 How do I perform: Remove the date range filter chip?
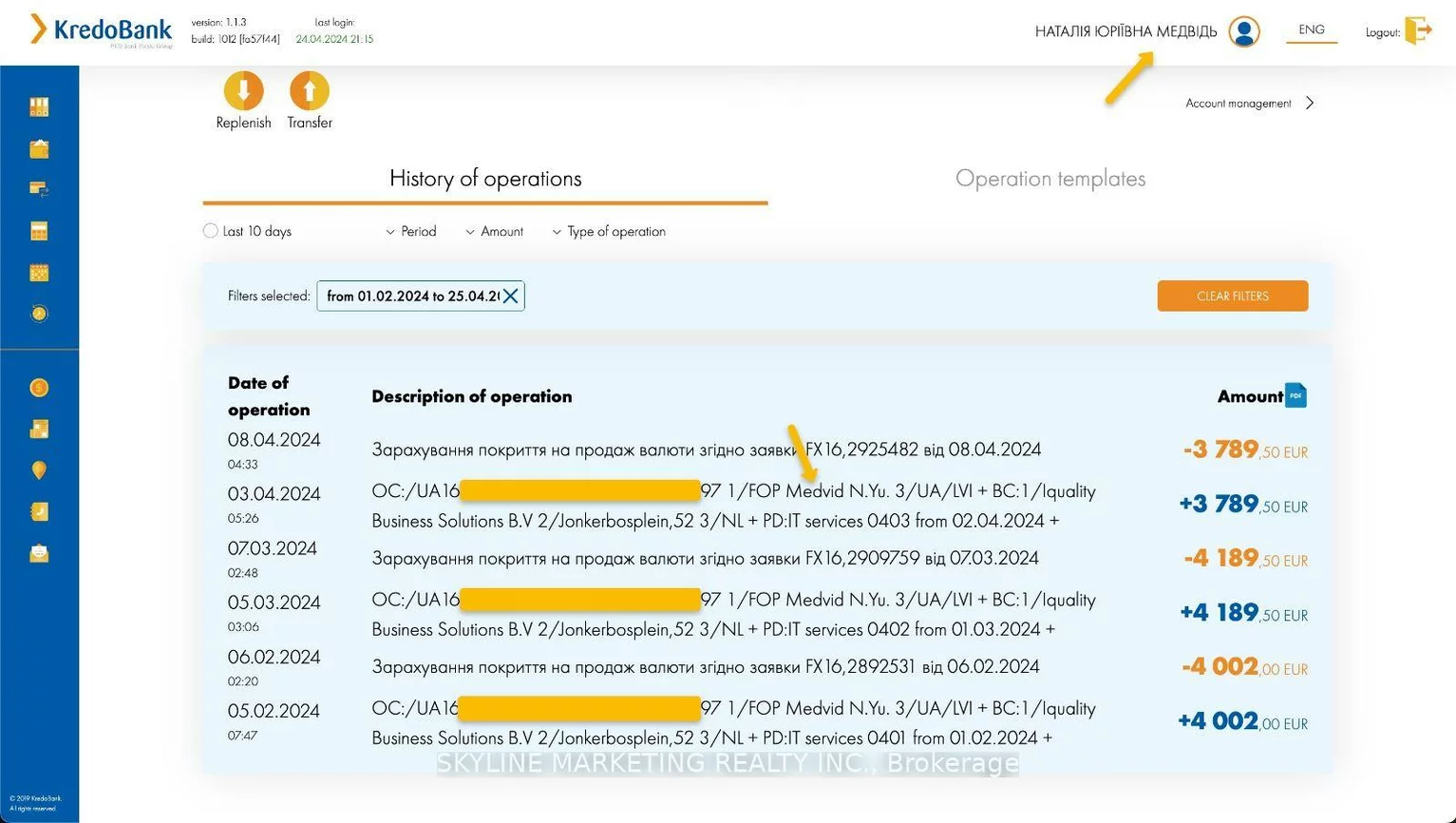pos(510,297)
